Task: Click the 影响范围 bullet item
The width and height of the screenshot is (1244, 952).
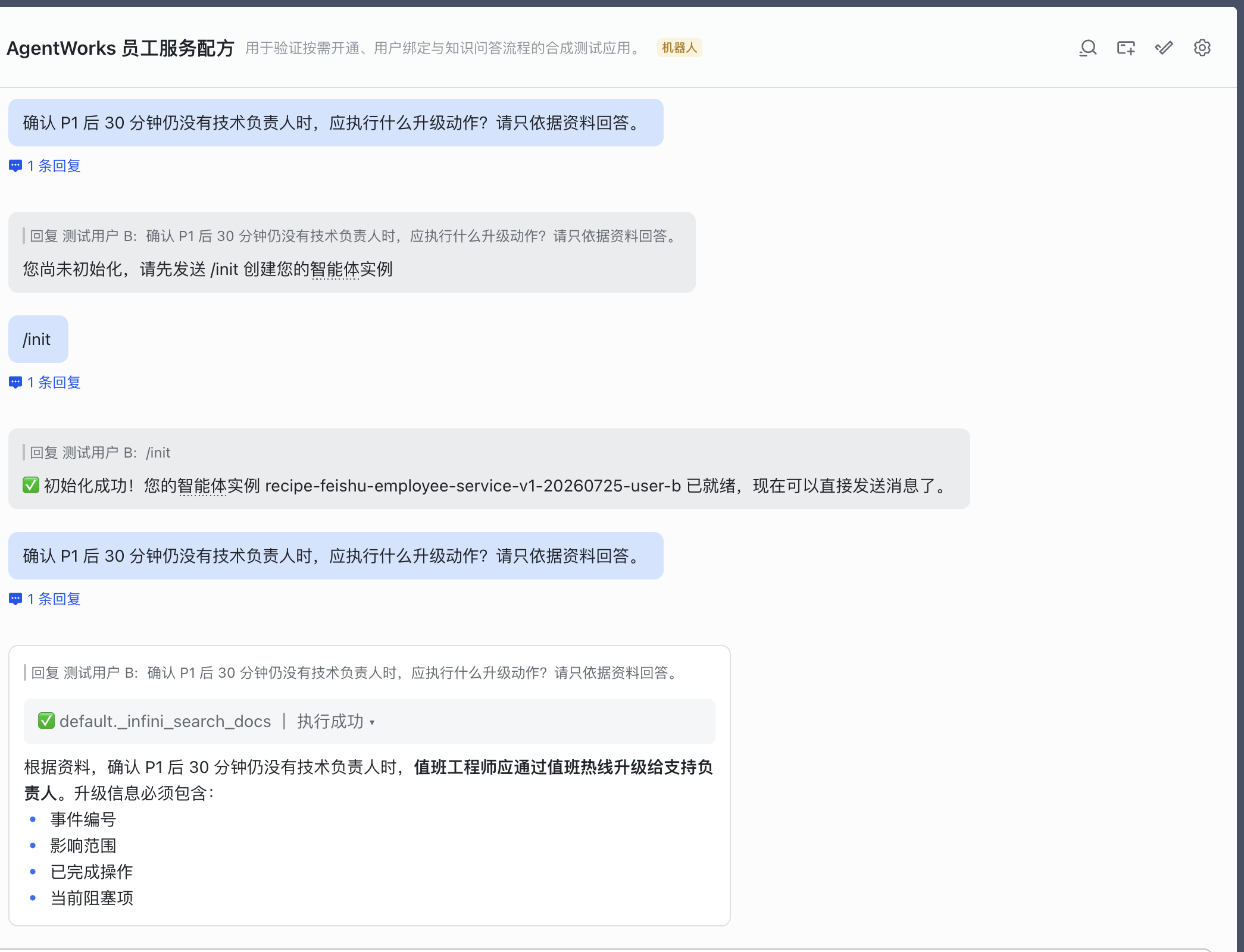Action: coord(83,846)
